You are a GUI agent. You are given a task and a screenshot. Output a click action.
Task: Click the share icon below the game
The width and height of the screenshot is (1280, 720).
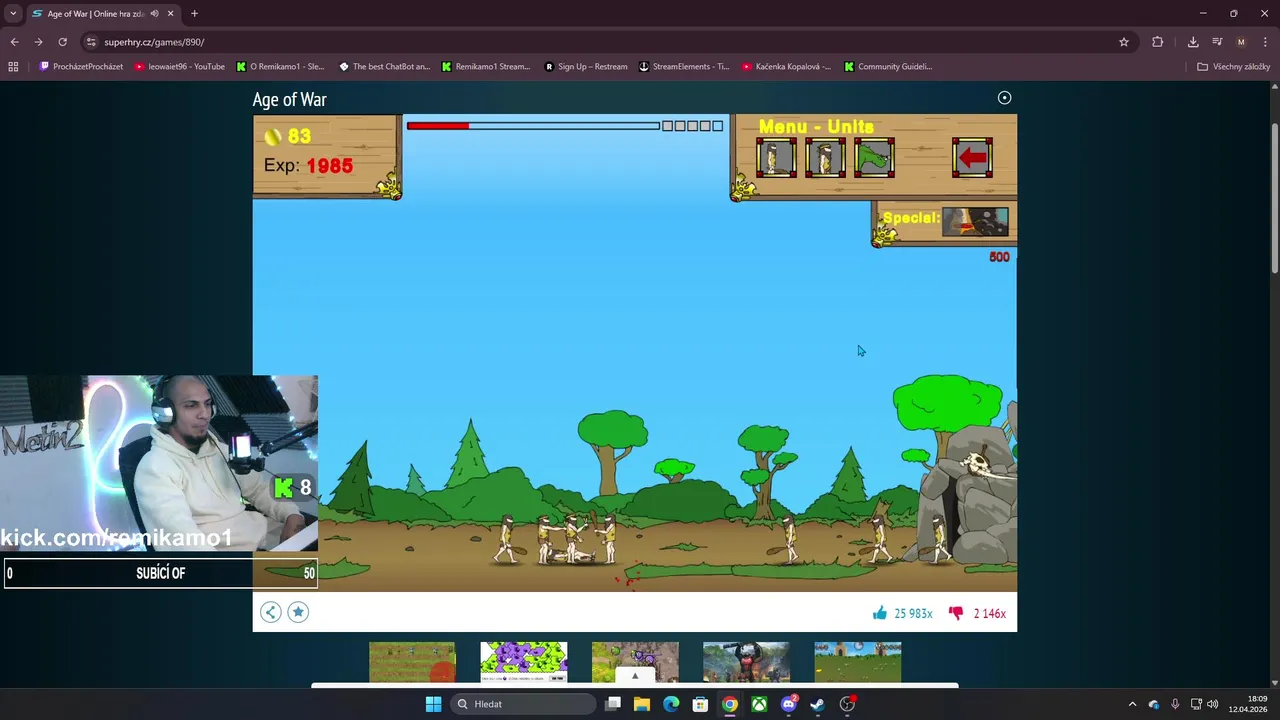(271, 612)
